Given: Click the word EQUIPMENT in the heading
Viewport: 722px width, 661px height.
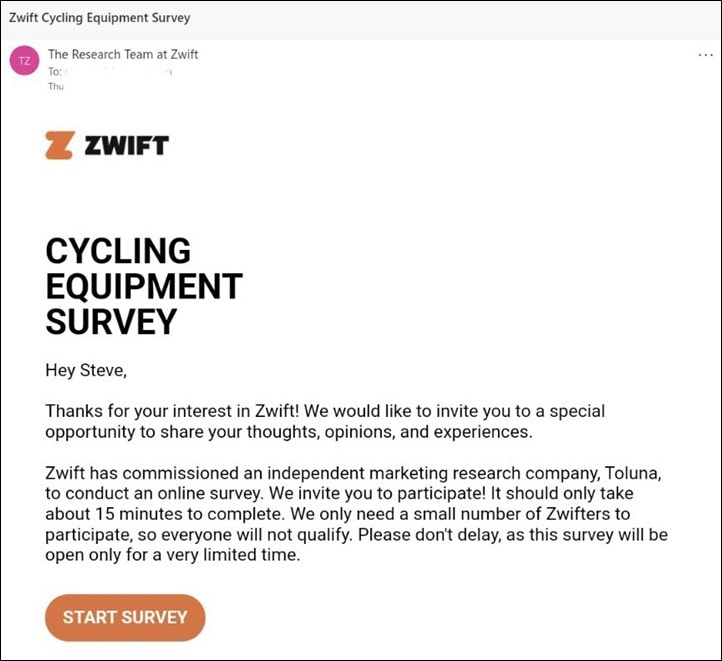Looking at the screenshot, I should click(144, 286).
